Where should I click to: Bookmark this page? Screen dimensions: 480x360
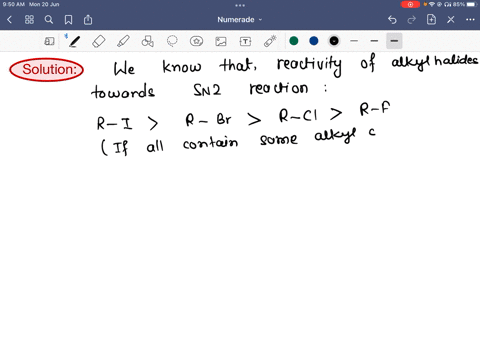(68, 20)
